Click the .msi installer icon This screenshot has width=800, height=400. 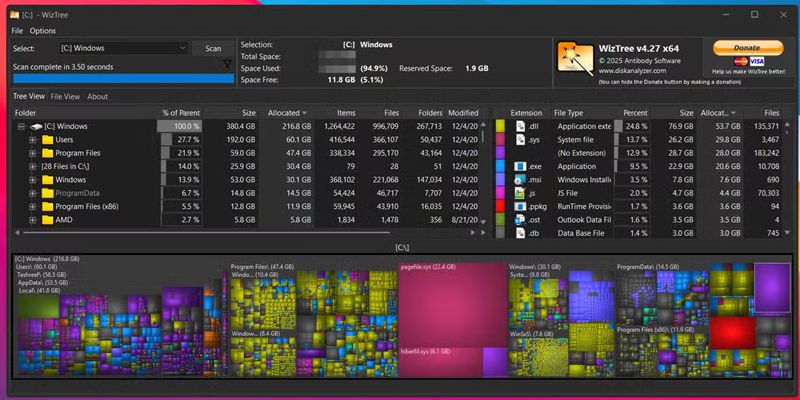520,179
